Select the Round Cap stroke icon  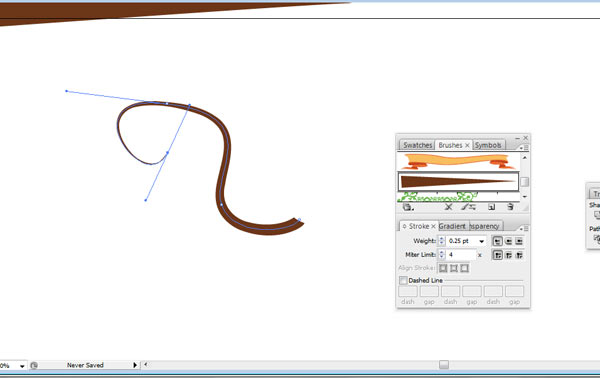click(508, 241)
